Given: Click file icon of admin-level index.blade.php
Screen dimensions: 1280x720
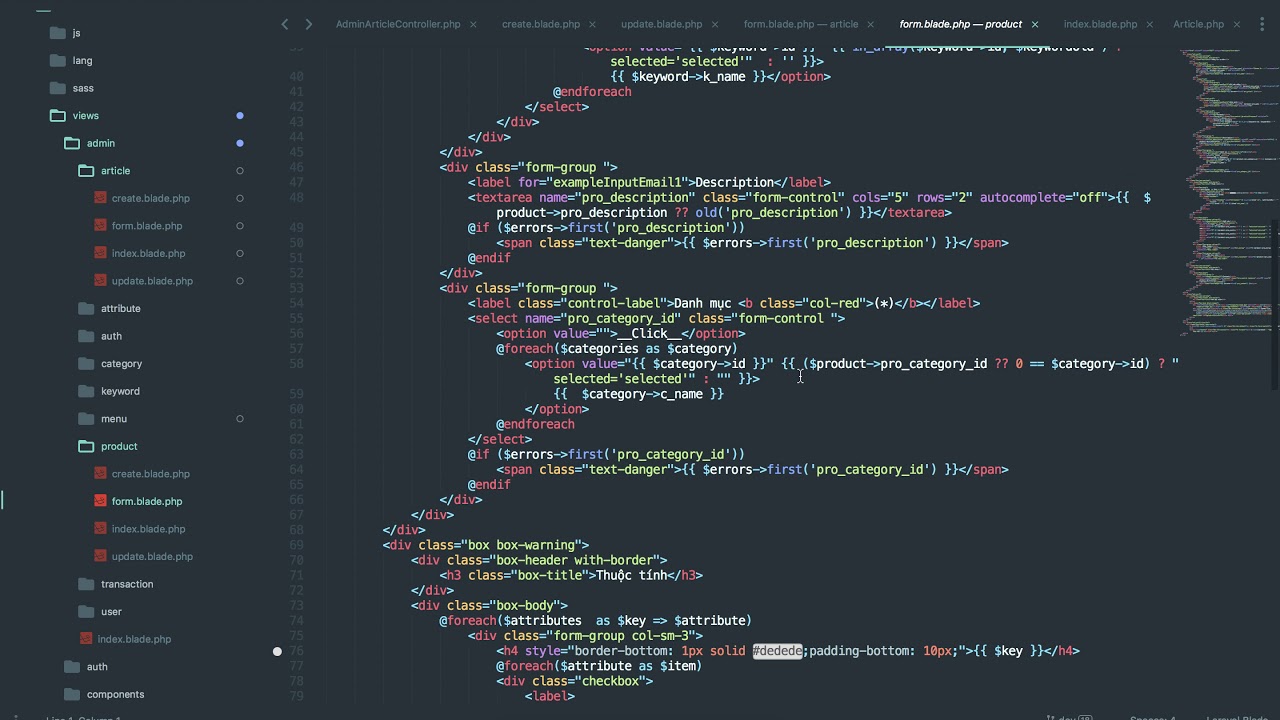Looking at the screenshot, I should click(x=86, y=639).
